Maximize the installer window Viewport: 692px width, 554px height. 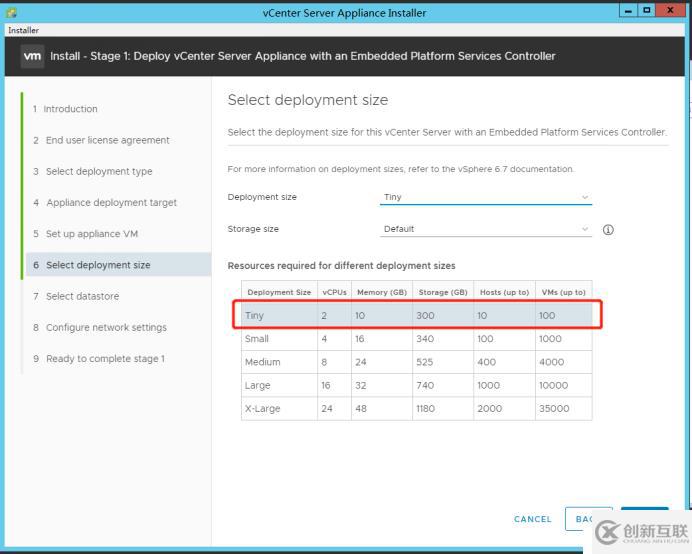pyautogui.click(x=647, y=10)
